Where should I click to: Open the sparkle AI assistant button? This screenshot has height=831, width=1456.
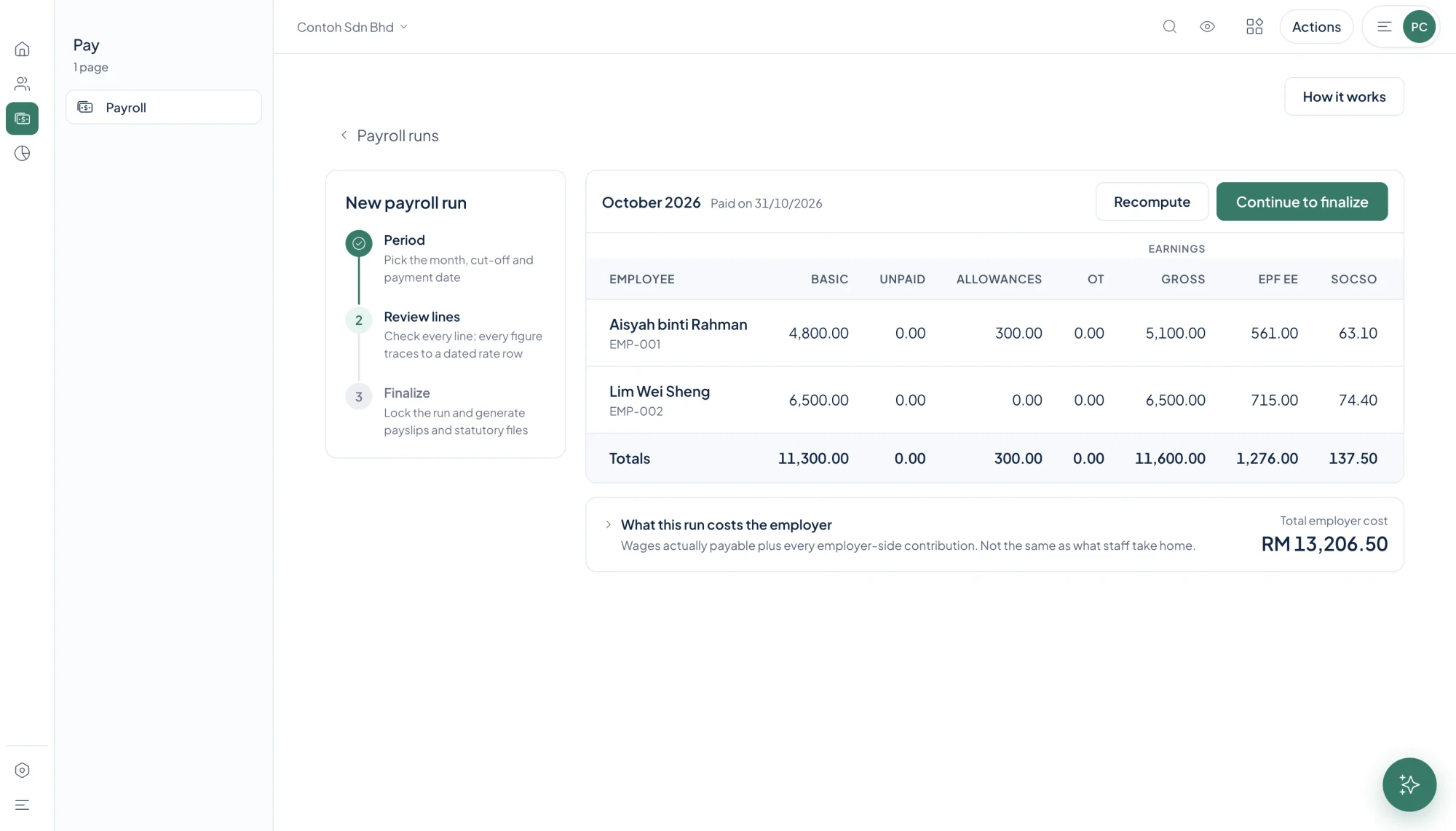[x=1409, y=784]
